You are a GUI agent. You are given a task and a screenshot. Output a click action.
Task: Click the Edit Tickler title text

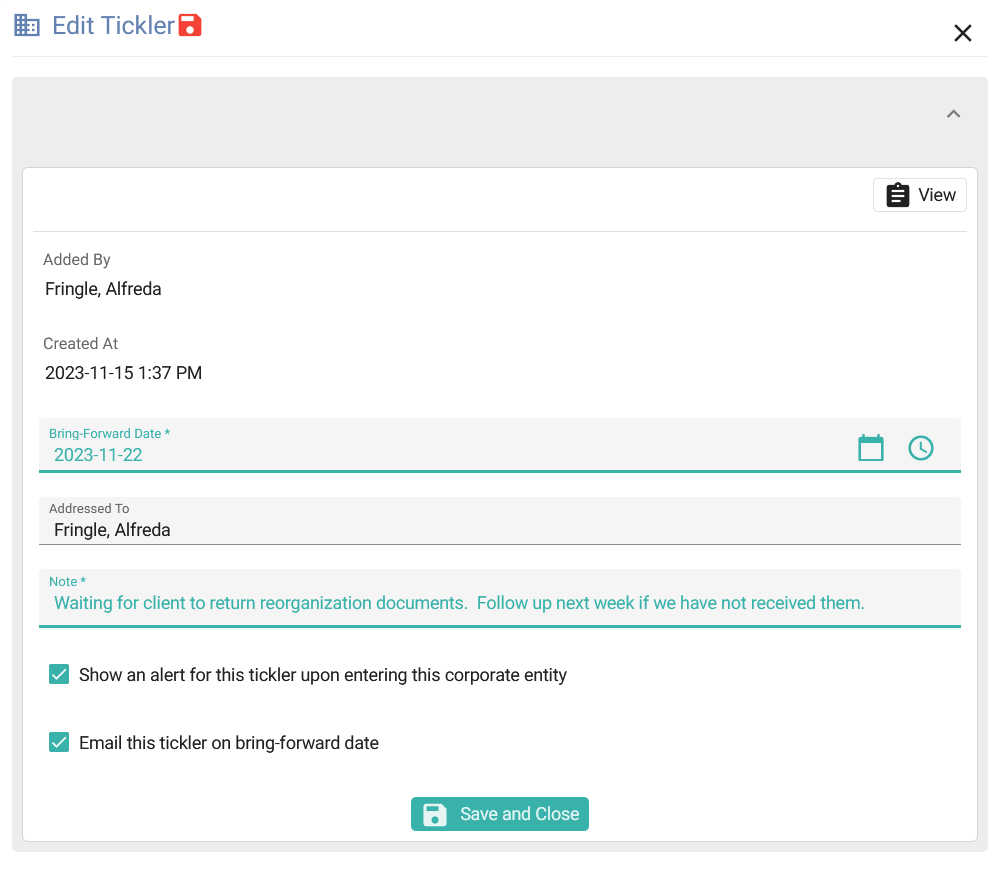pyautogui.click(x=113, y=26)
